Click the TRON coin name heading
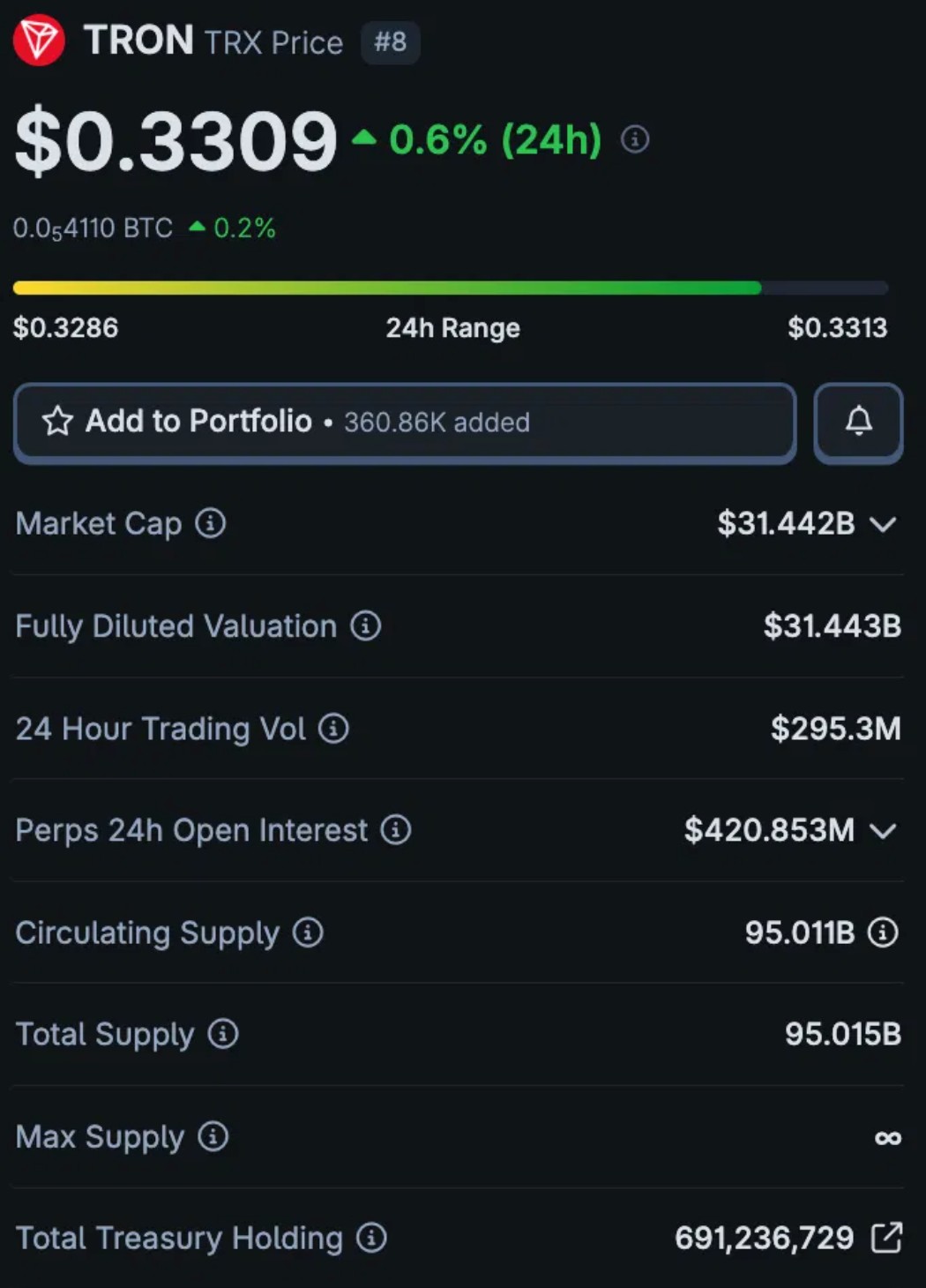This screenshot has height=1288, width=926. click(138, 41)
